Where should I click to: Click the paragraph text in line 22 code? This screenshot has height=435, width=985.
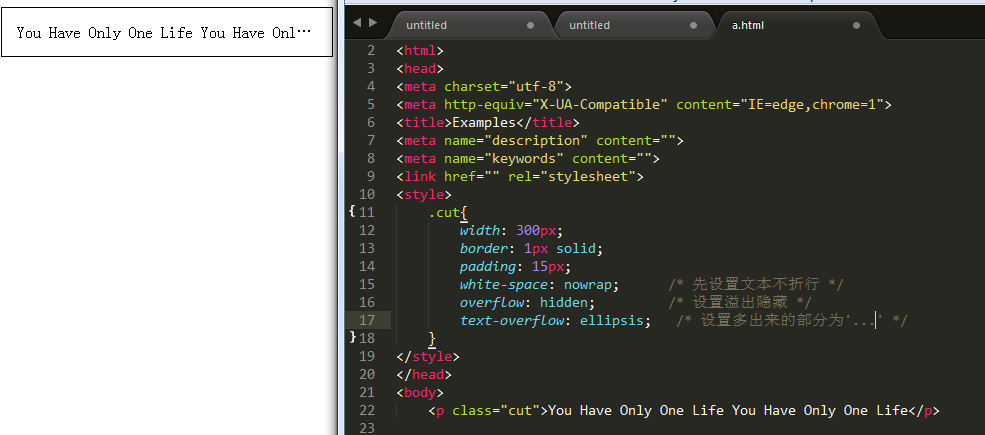click(728, 410)
